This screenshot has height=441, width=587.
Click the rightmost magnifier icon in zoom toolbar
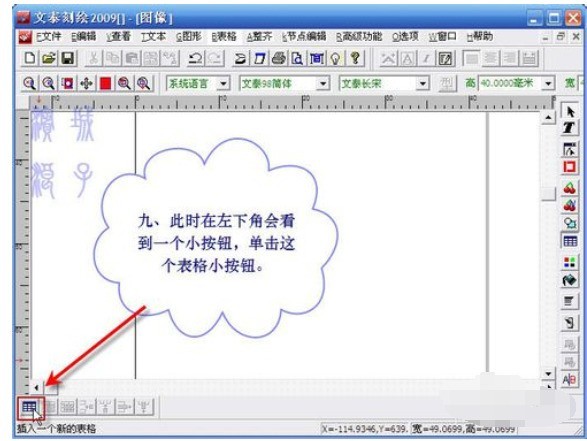click(144, 83)
